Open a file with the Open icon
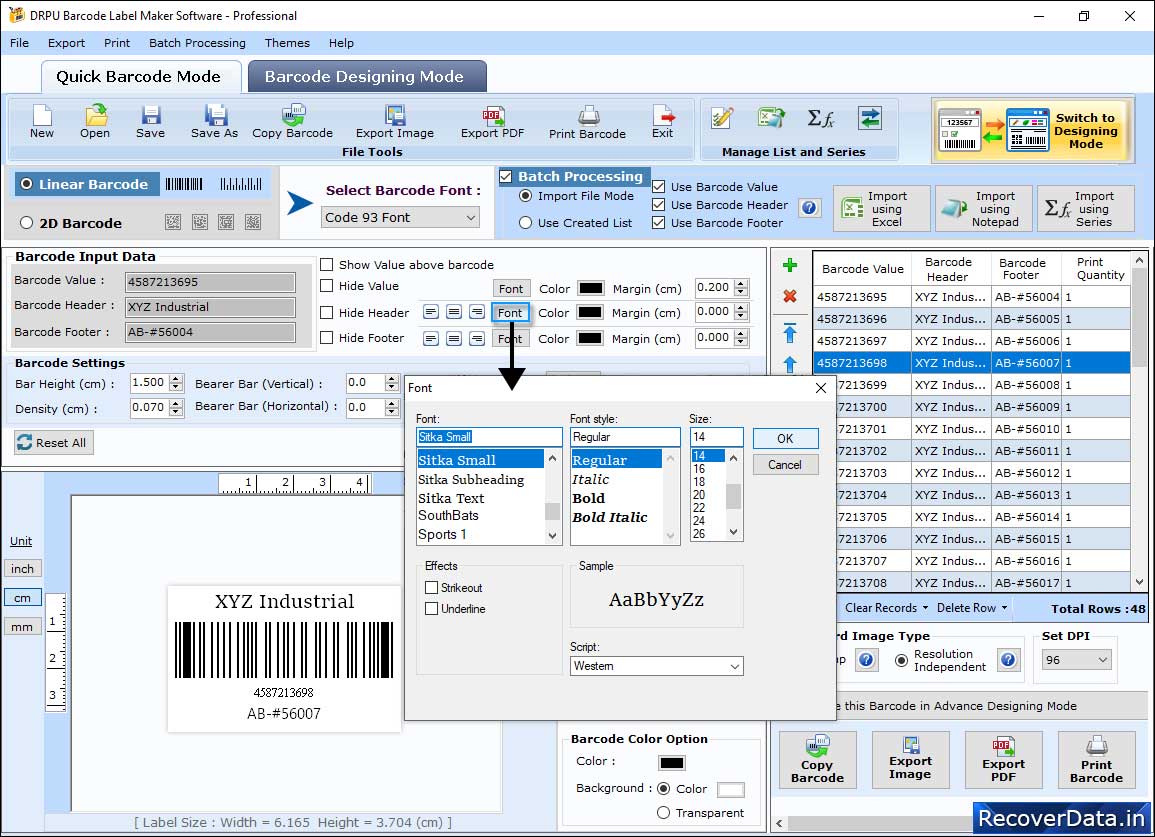The height and width of the screenshot is (837, 1155). 95,122
